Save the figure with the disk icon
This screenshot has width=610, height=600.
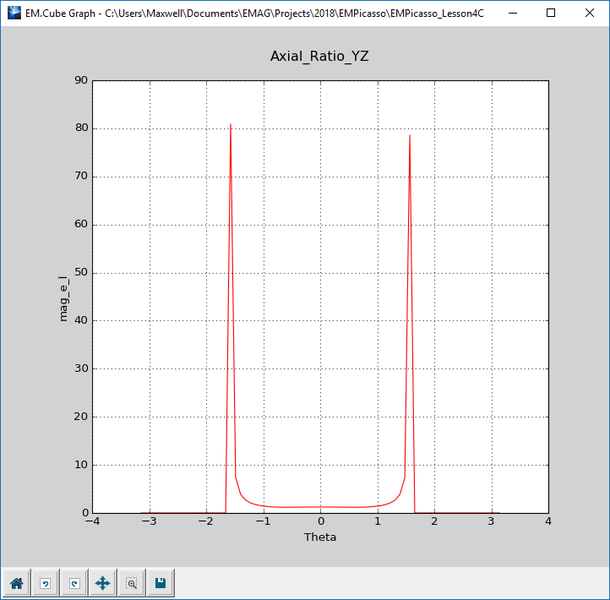(160, 582)
